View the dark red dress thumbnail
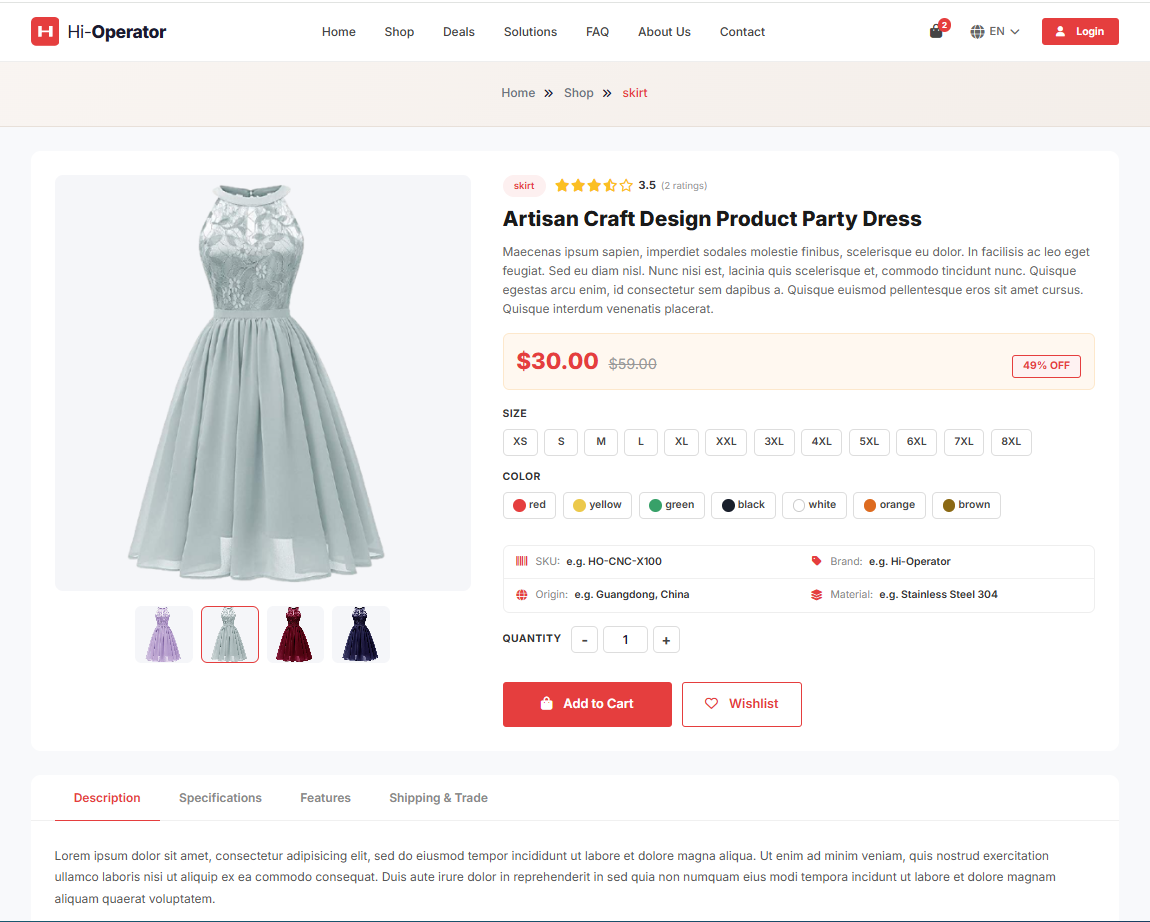The height and width of the screenshot is (922, 1150). point(295,634)
